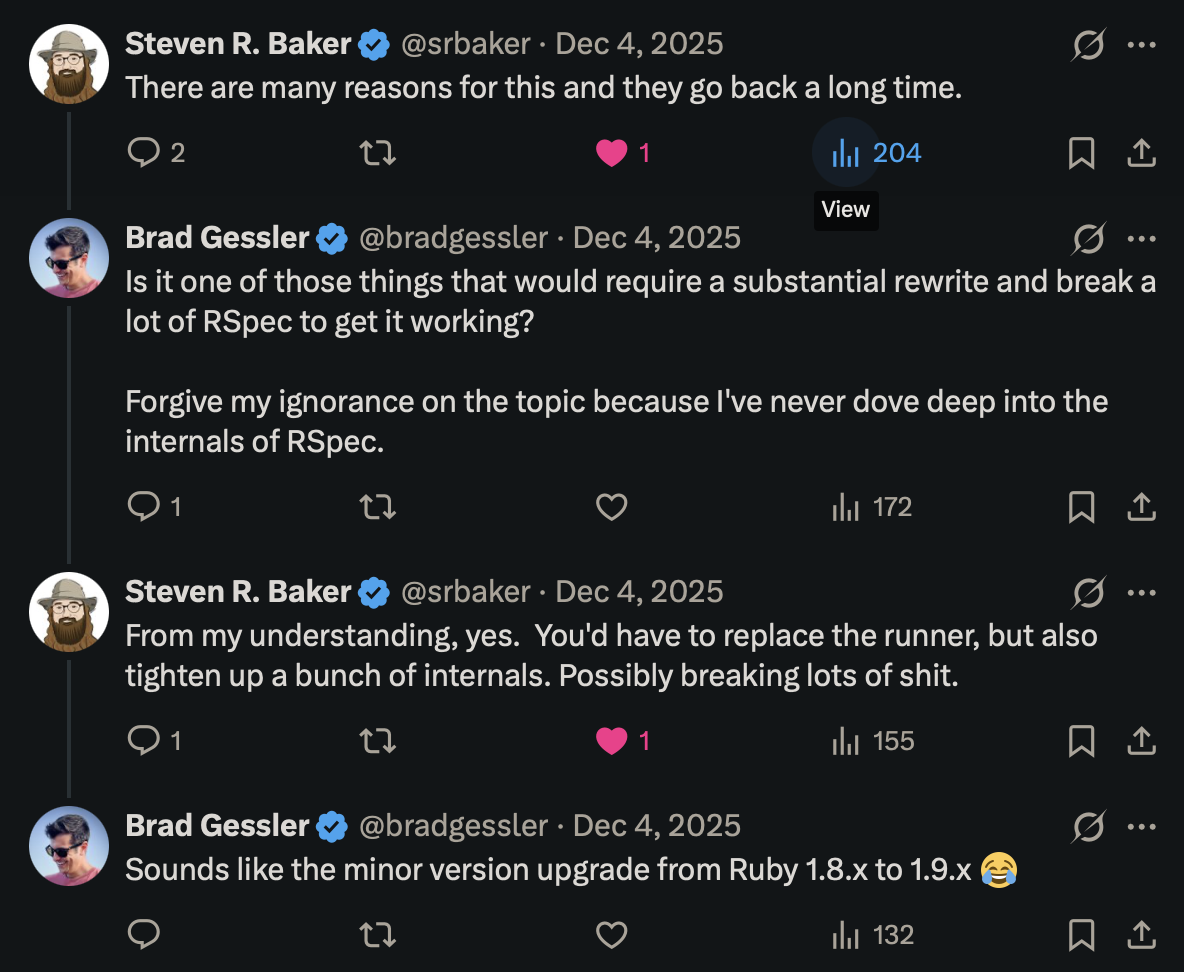Repost Steven's 'many reasons' tweet
1184x972 pixels.
[x=378, y=153]
